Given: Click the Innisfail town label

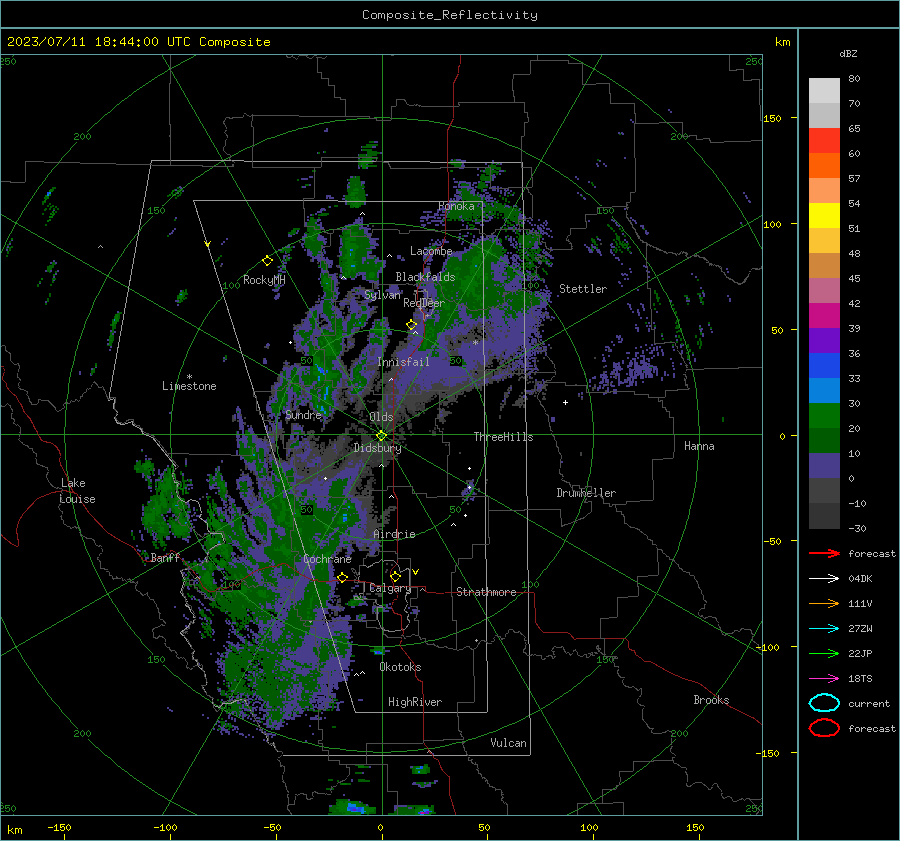Looking at the screenshot, I should (x=403, y=362).
